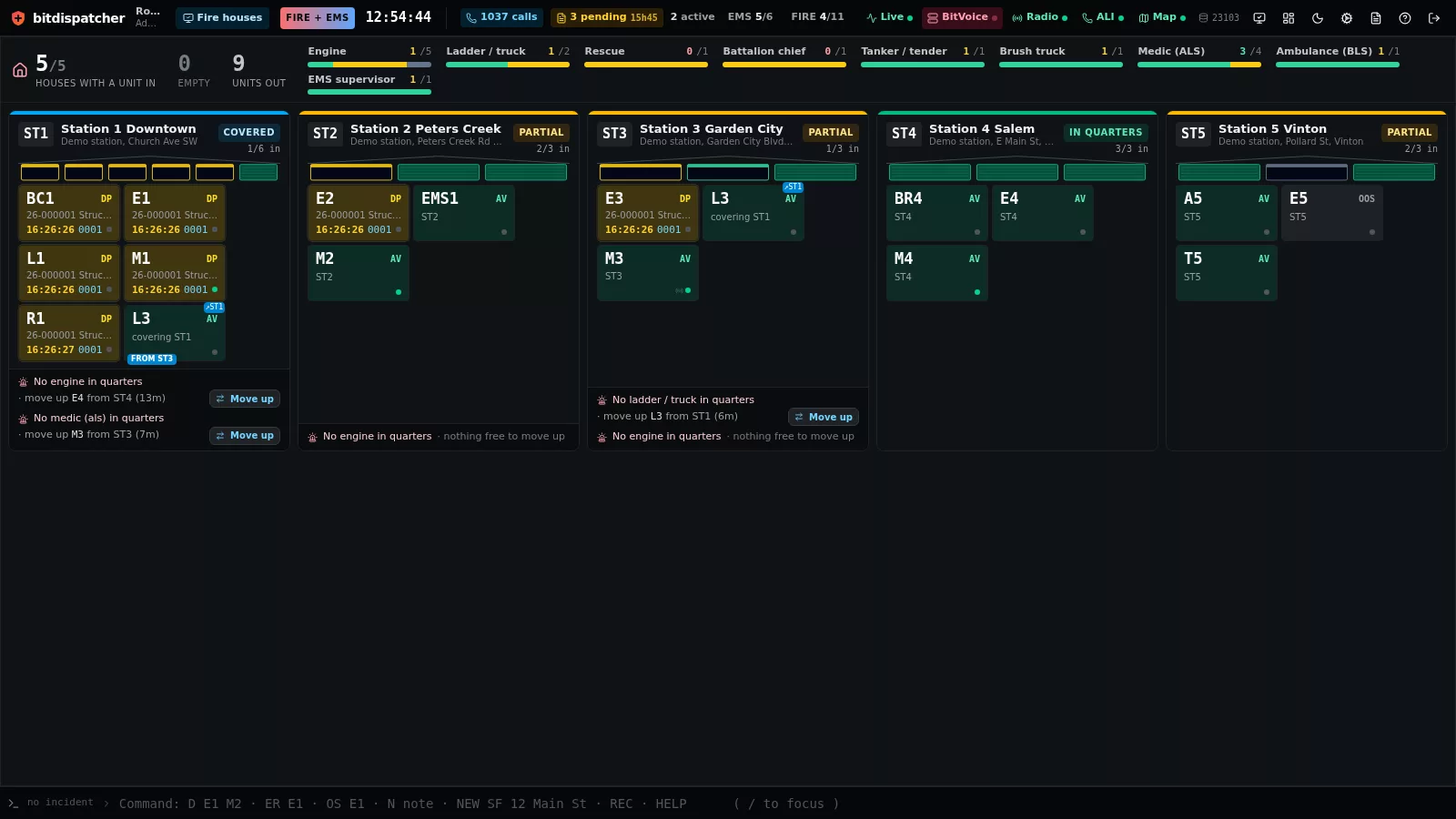
Task: Open the BitVoice status button
Action: [962, 17]
